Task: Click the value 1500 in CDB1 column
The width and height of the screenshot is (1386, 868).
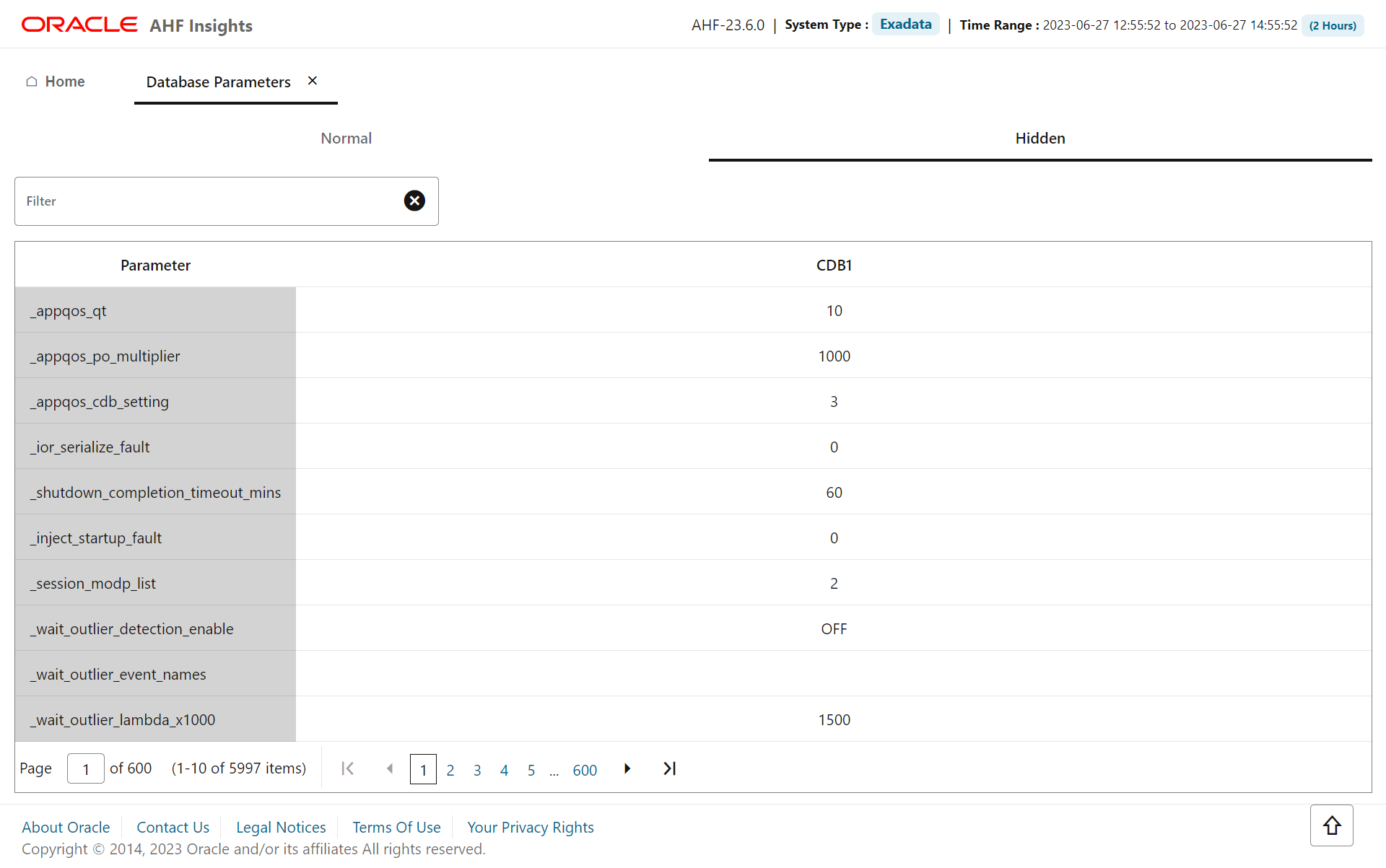Action: [834, 720]
